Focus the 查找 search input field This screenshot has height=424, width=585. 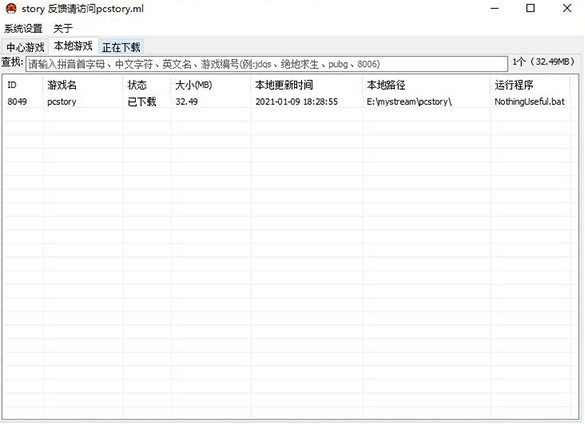click(x=266, y=64)
